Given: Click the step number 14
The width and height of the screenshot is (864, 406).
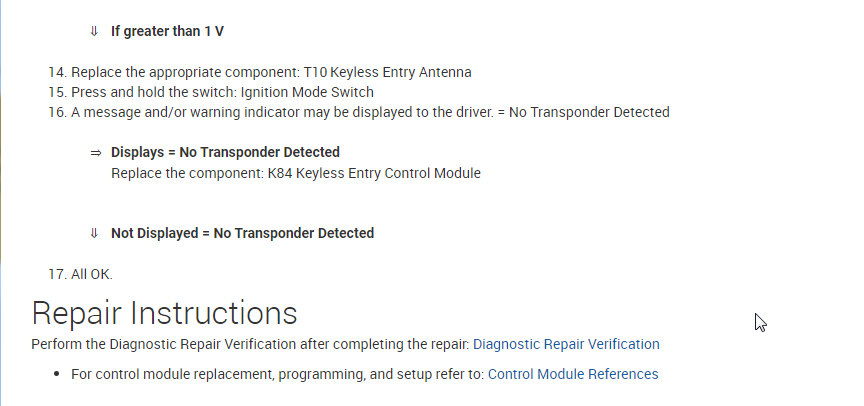Looking at the screenshot, I should (56, 72).
